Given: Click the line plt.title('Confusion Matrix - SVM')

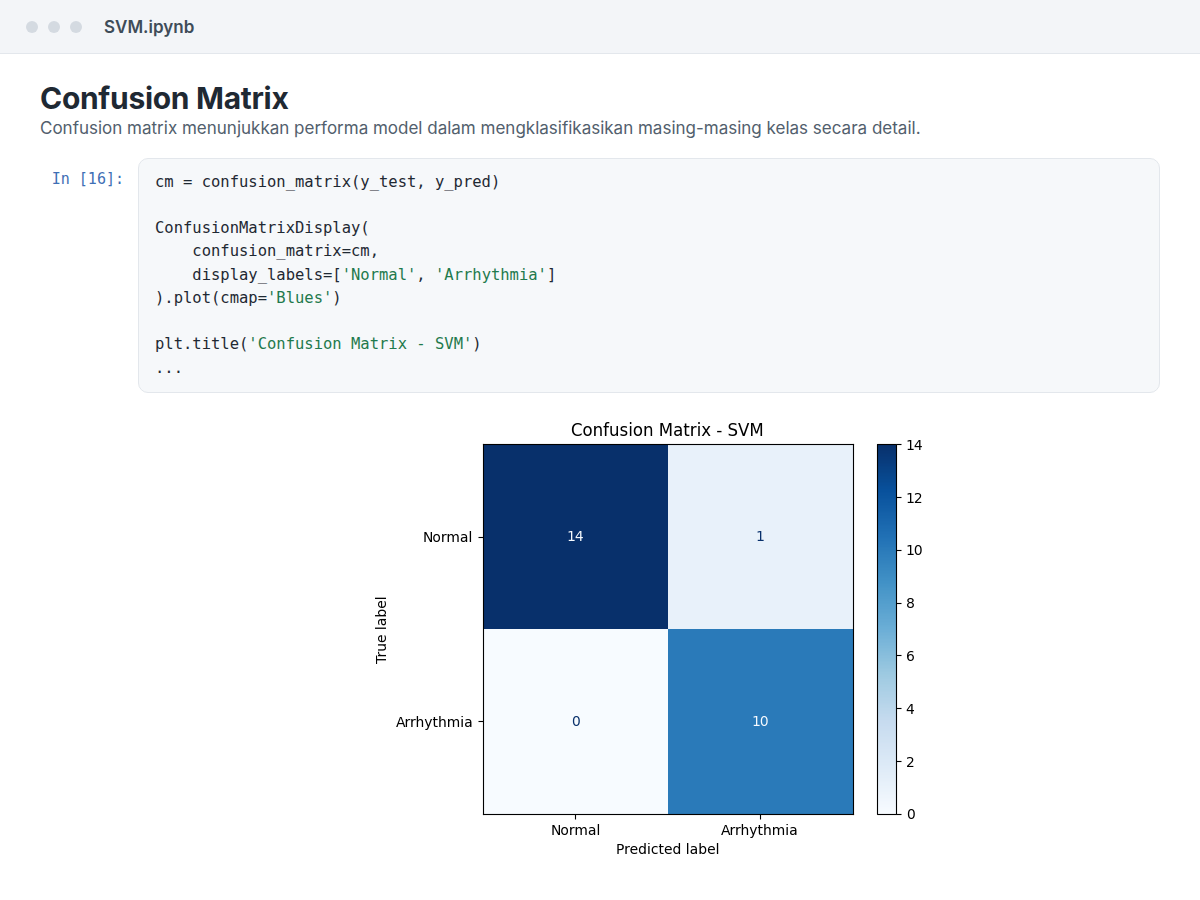Looking at the screenshot, I should pyautogui.click(x=318, y=343).
